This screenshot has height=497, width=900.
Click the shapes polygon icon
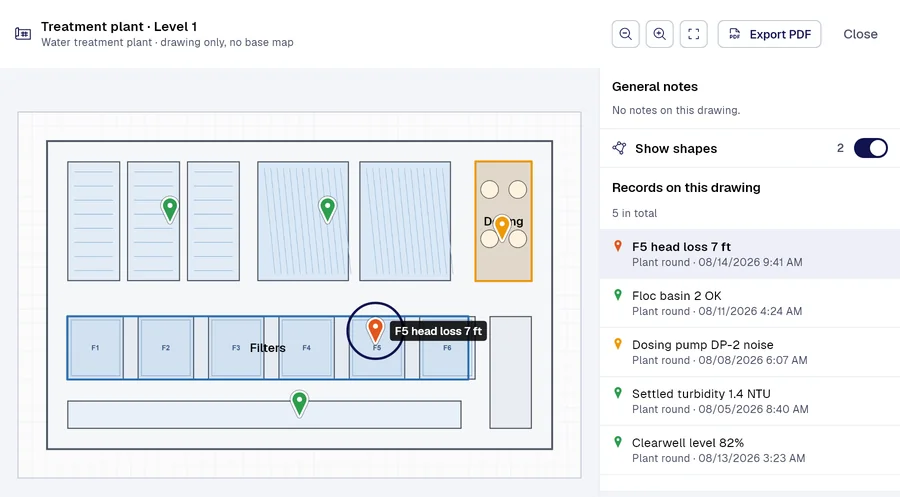pos(619,148)
